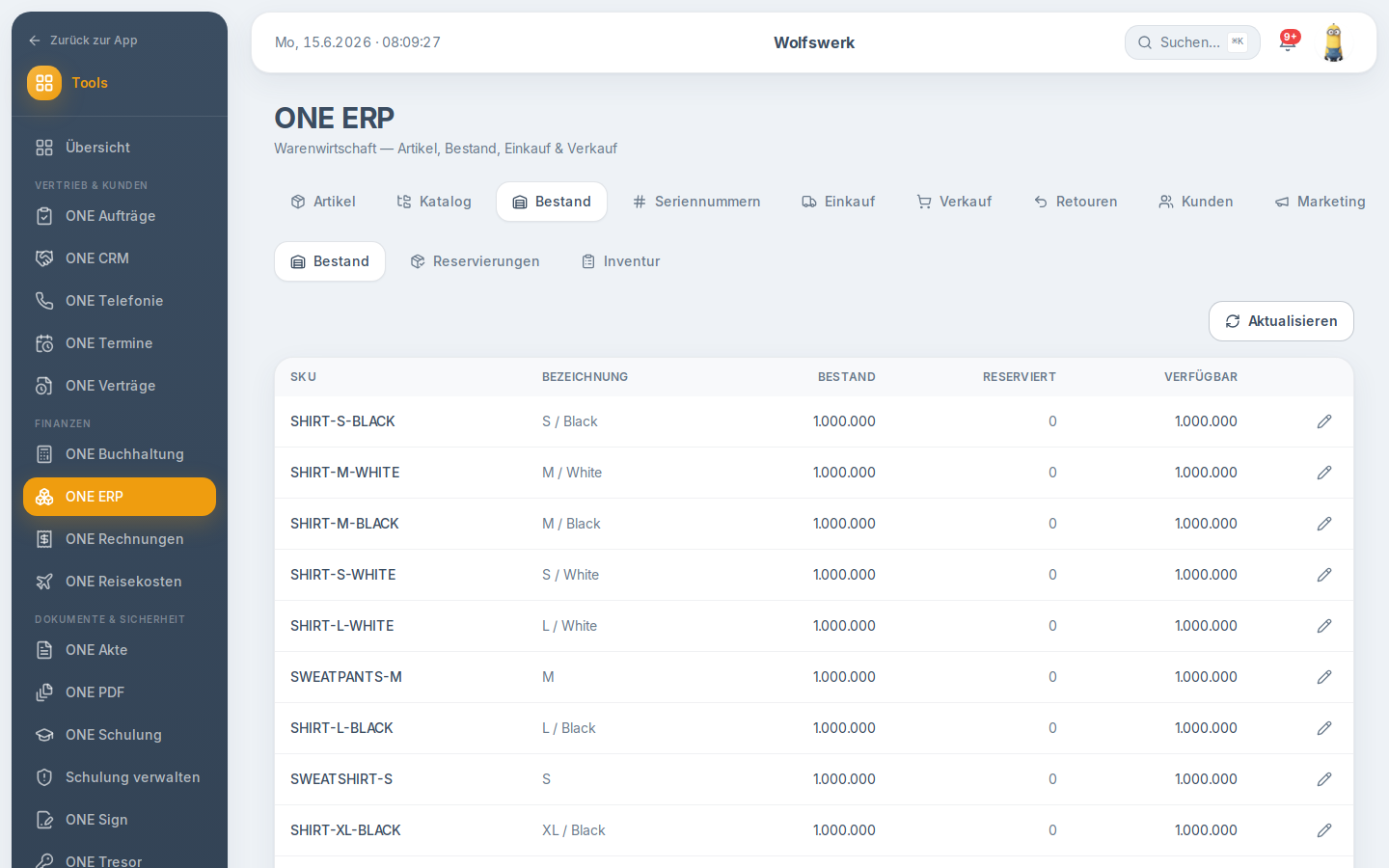Open the Verkauf tab

click(x=954, y=202)
